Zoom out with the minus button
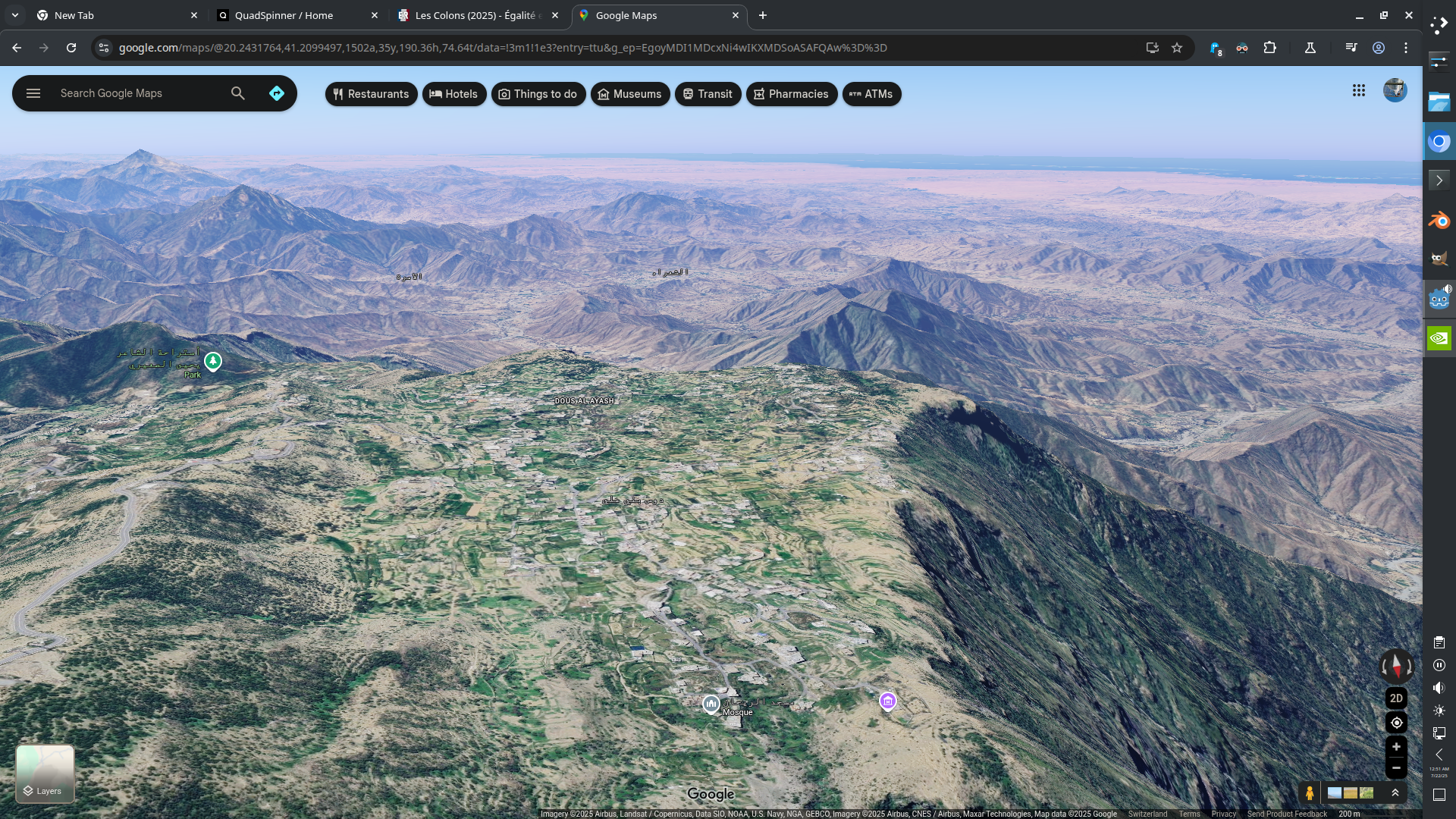 [x=1396, y=768]
